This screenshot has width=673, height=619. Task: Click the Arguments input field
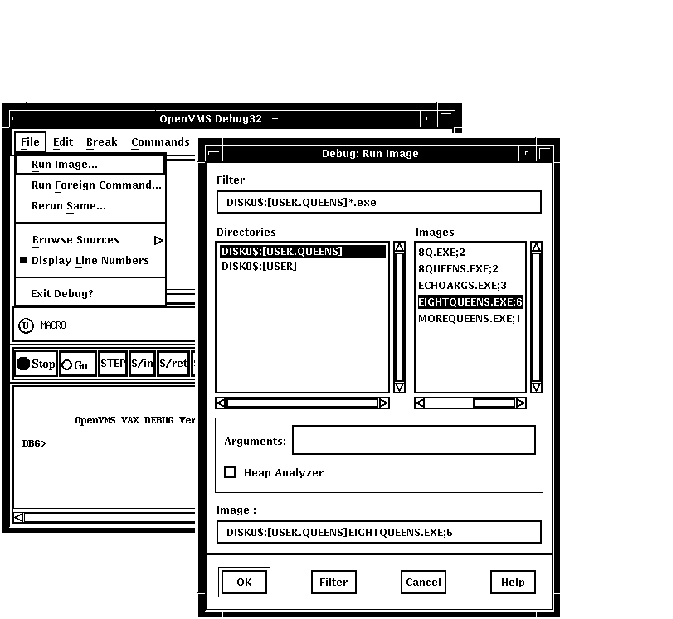coord(413,440)
